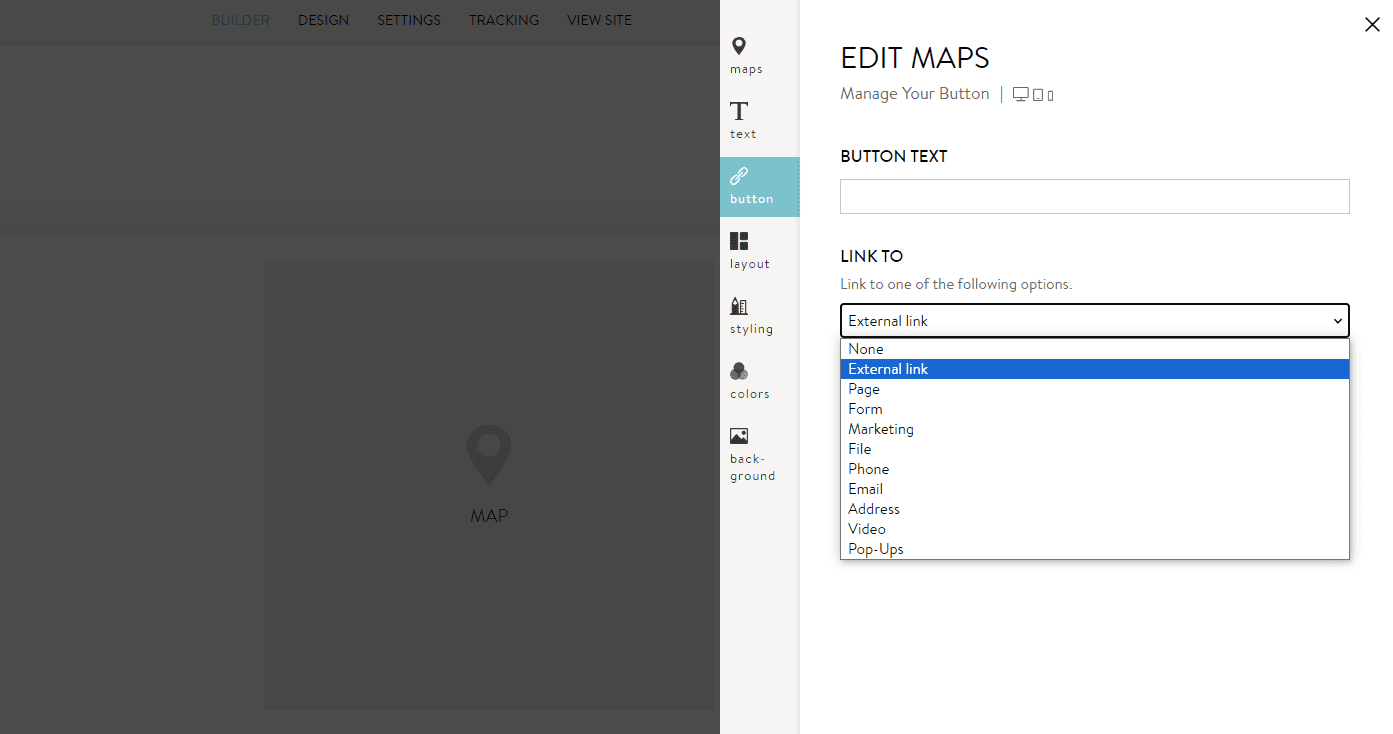Select the button link icon tab
The height and width of the screenshot is (734, 1393).
click(739, 176)
